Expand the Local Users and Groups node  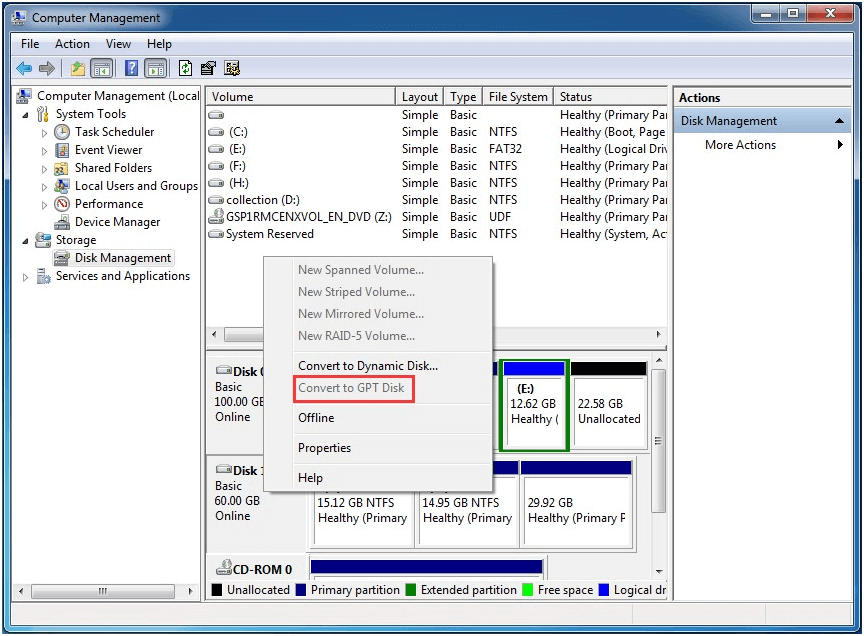tap(44, 187)
